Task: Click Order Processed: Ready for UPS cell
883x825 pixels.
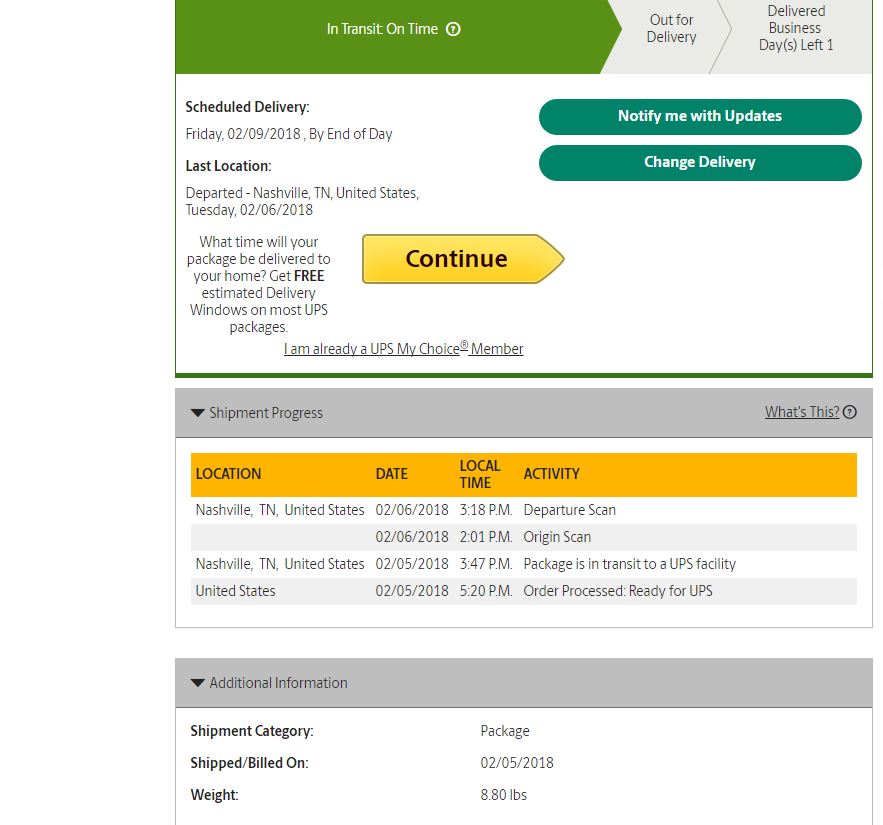Action: [x=618, y=591]
